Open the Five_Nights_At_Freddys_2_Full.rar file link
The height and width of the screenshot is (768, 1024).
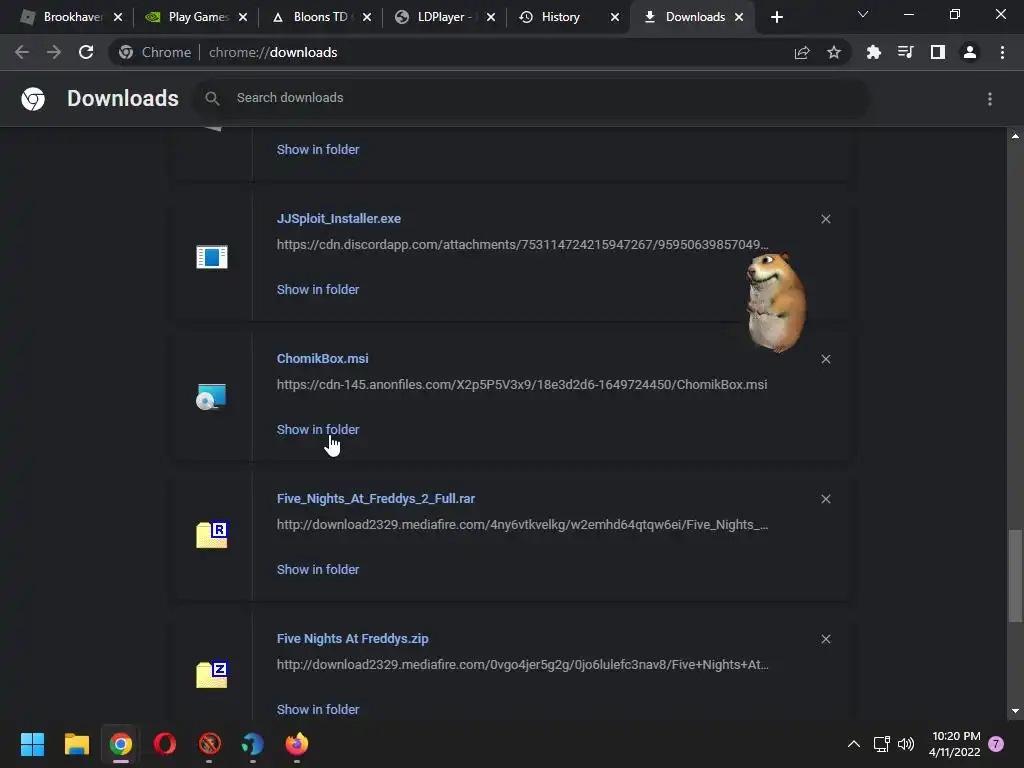(x=376, y=499)
